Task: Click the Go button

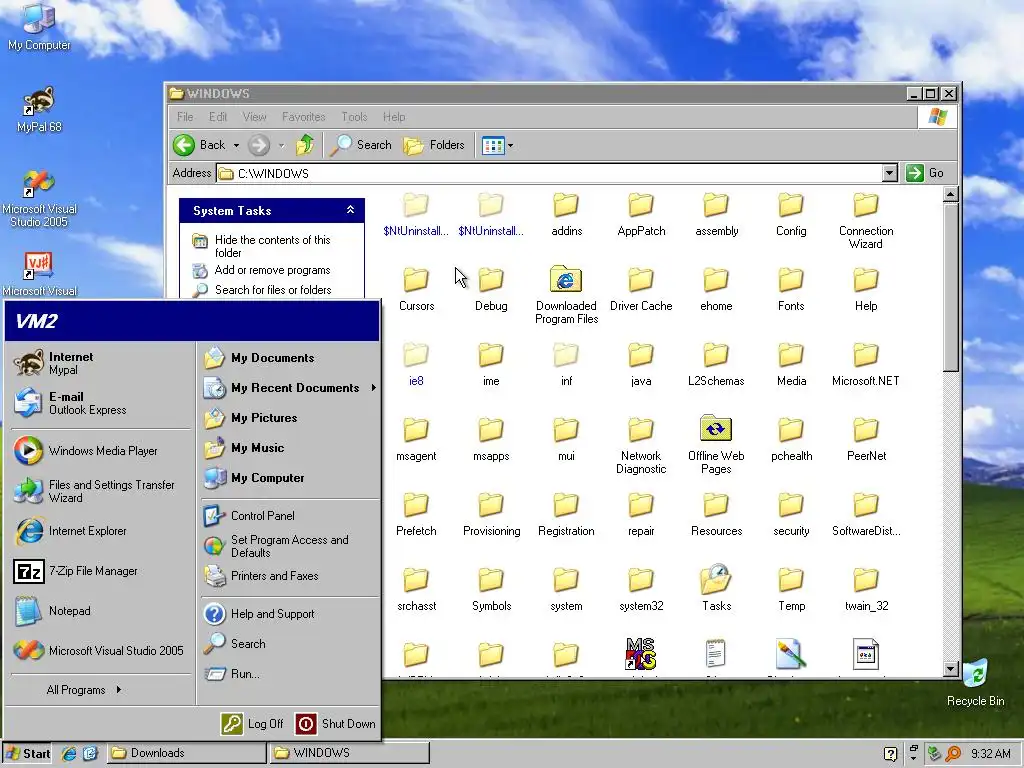Action: (x=925, y=173)
